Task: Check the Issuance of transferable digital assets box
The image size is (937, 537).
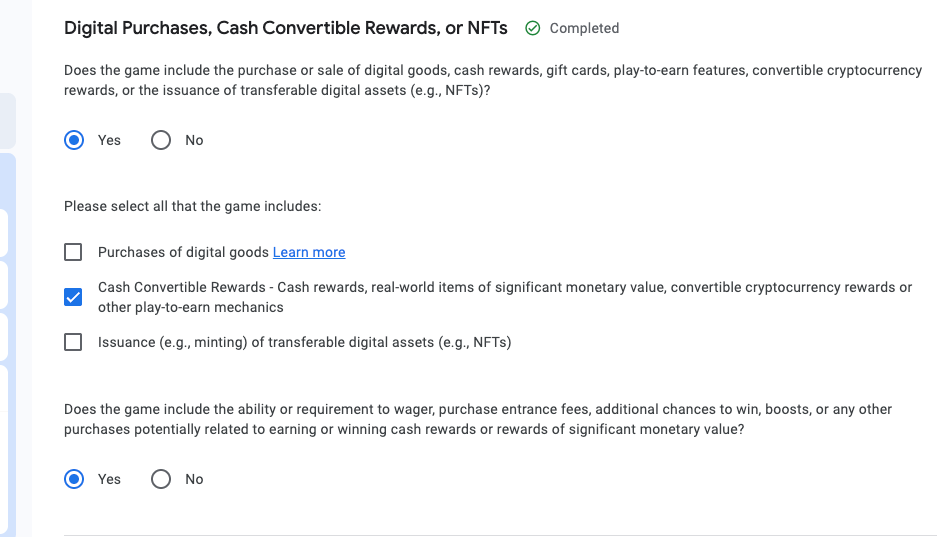Action: tap(73, 342)
